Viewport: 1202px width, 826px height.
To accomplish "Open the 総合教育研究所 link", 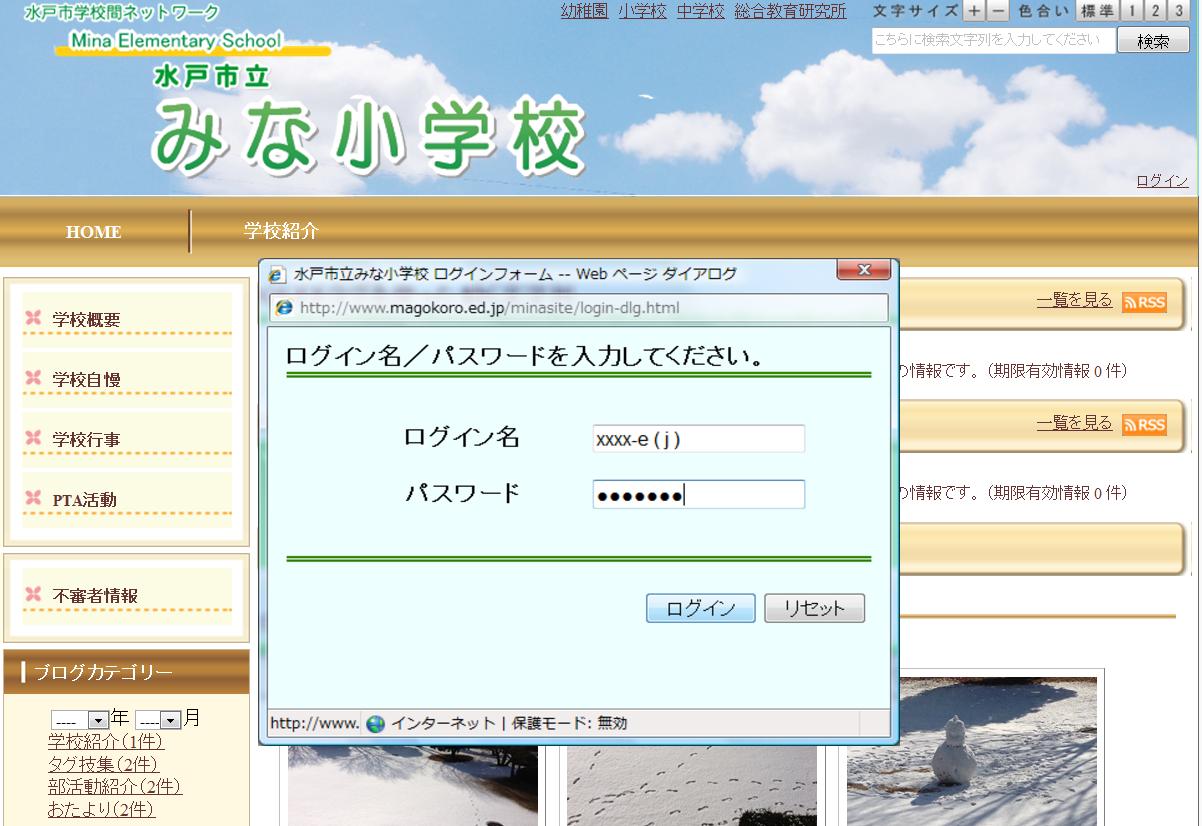I will (790, 11).
